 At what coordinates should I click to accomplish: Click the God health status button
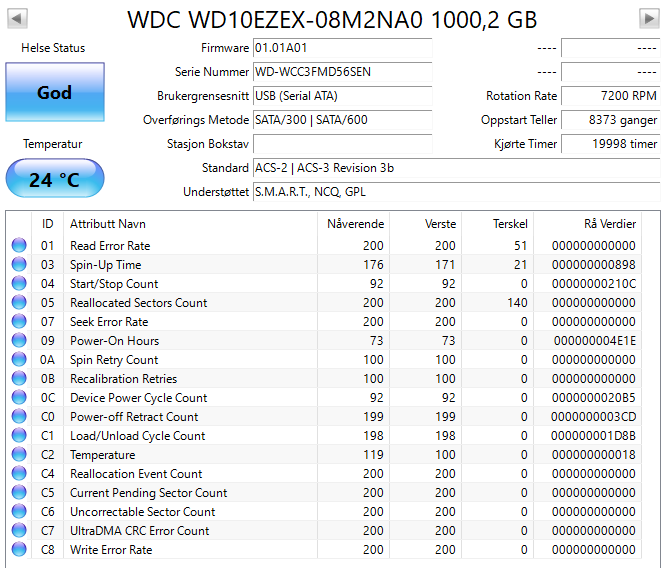54,93
